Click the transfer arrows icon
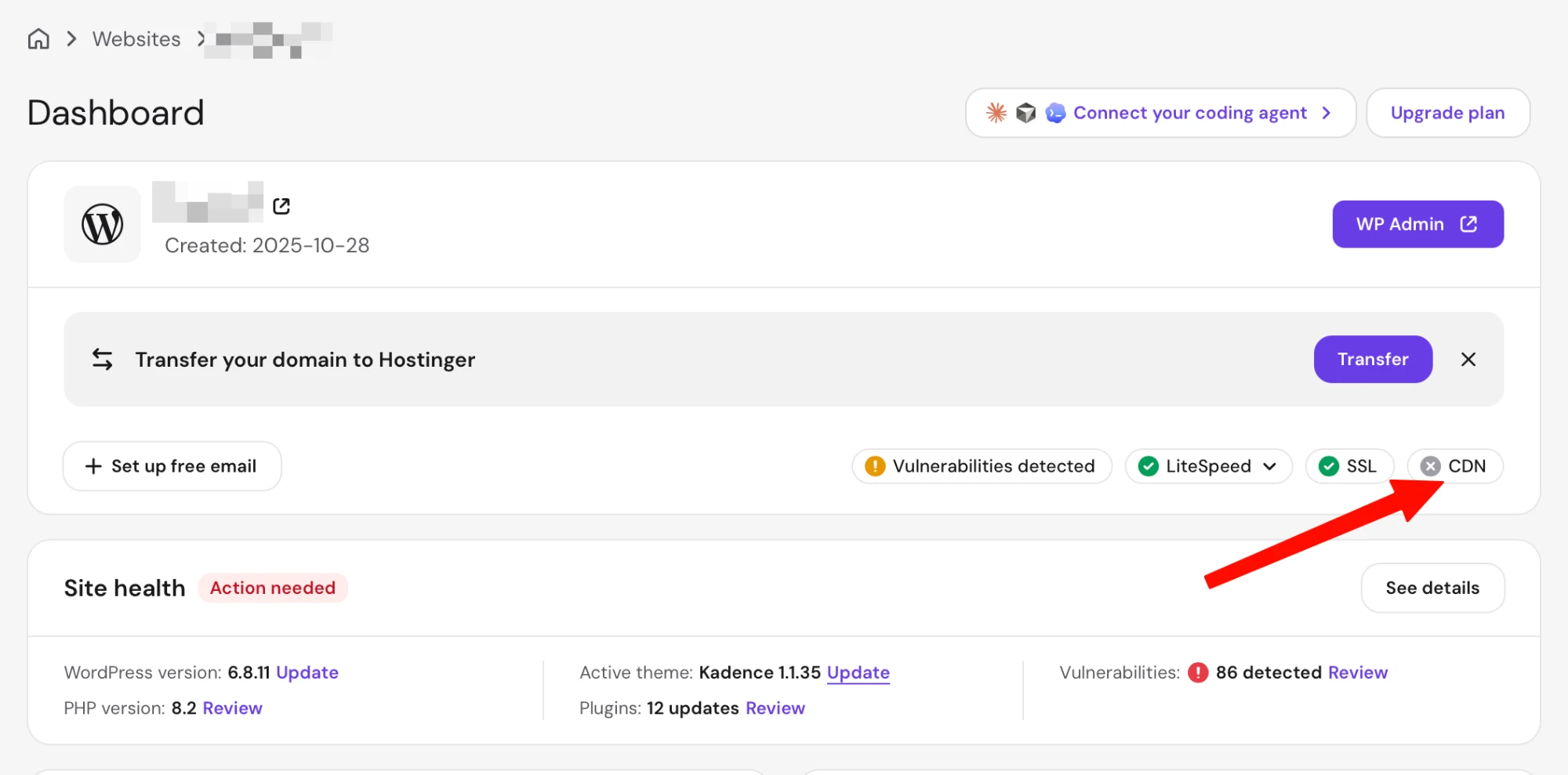 point(103,360)
